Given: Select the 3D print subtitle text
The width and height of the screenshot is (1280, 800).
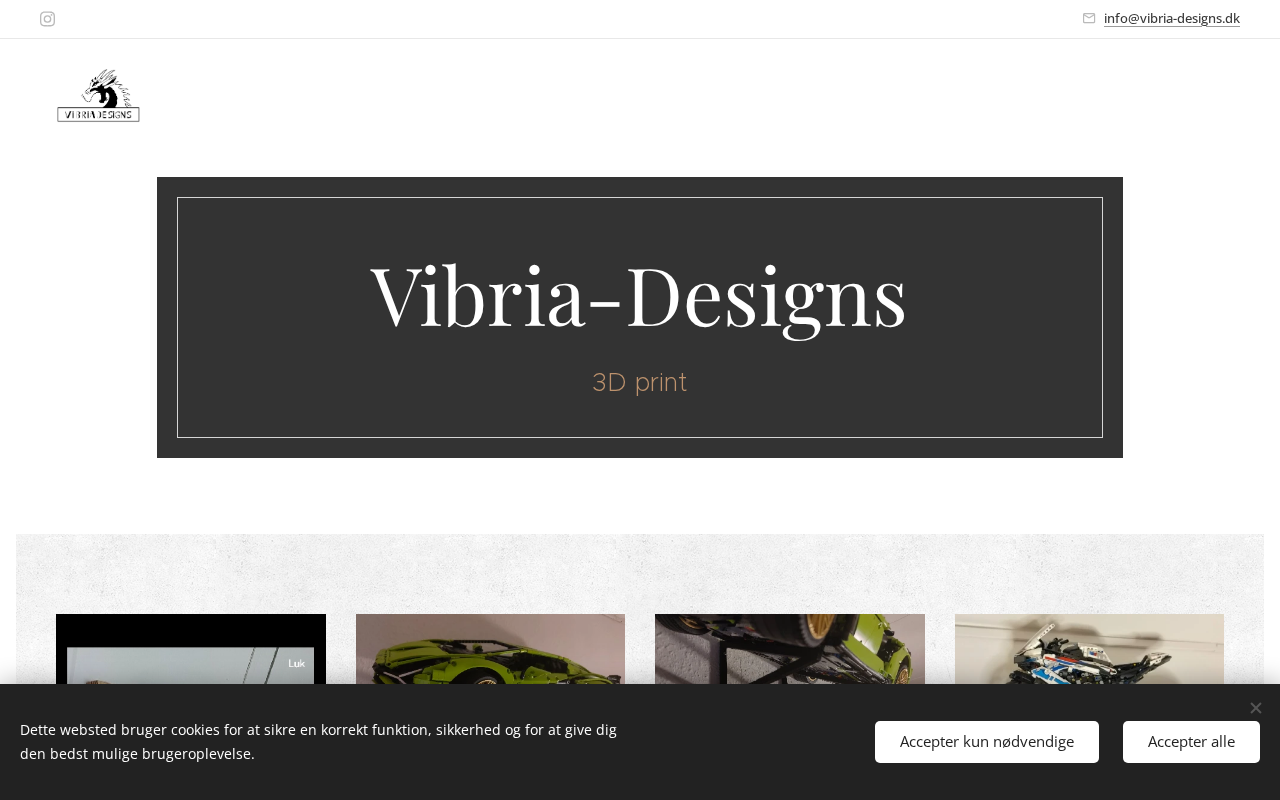Looking at the screenshot, I should tap(640, 382).
